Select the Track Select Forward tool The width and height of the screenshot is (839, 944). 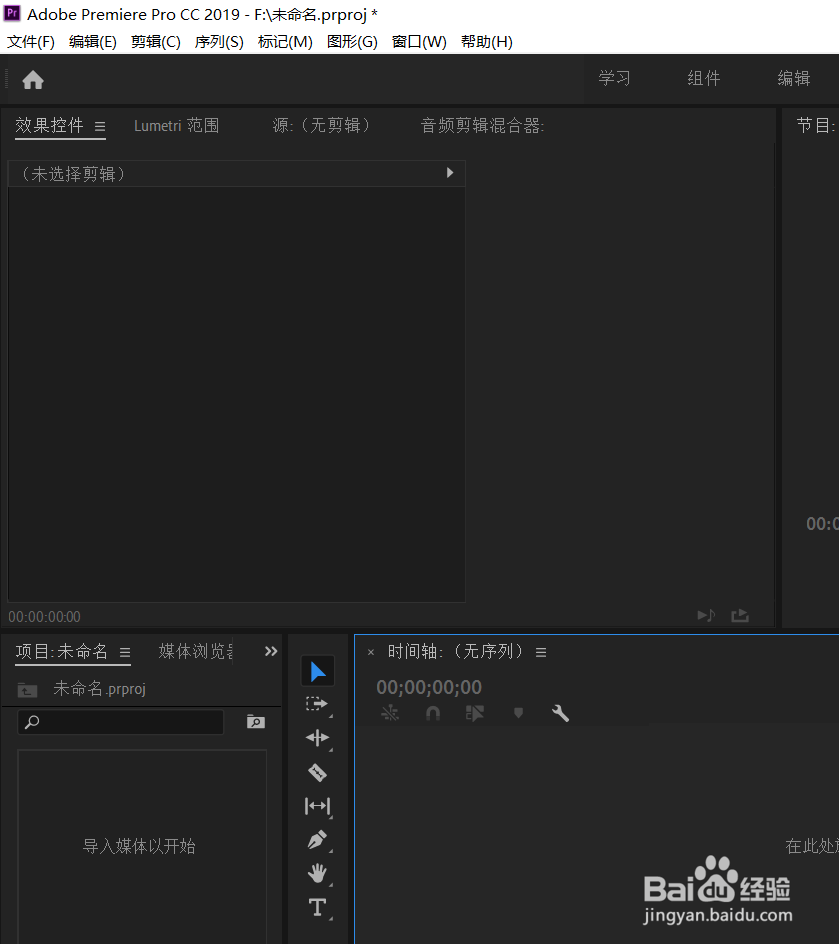(317, 704)
